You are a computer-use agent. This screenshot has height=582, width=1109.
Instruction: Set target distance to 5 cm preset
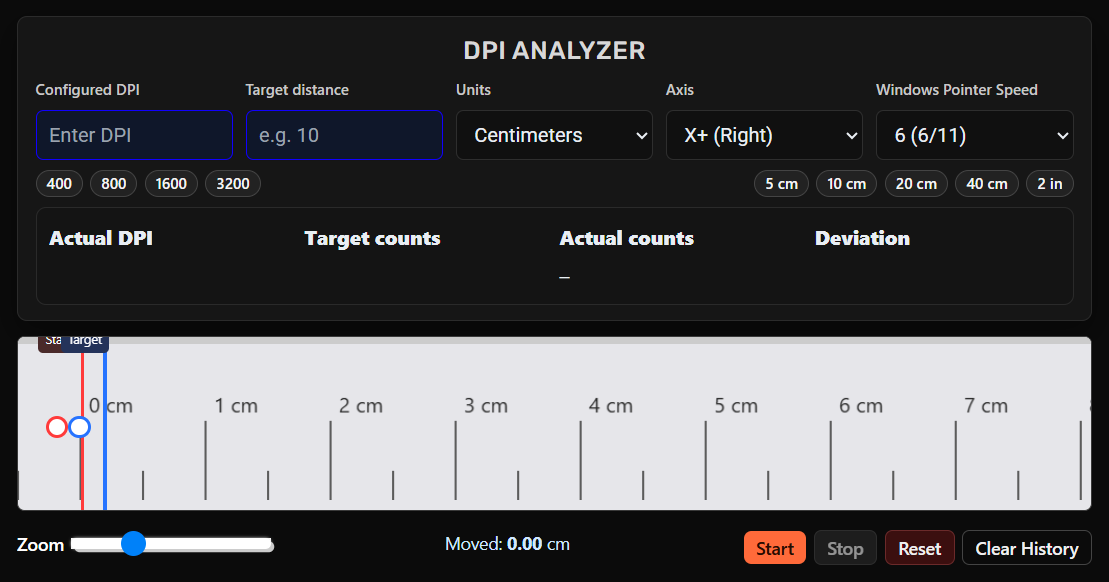(781, 183)
